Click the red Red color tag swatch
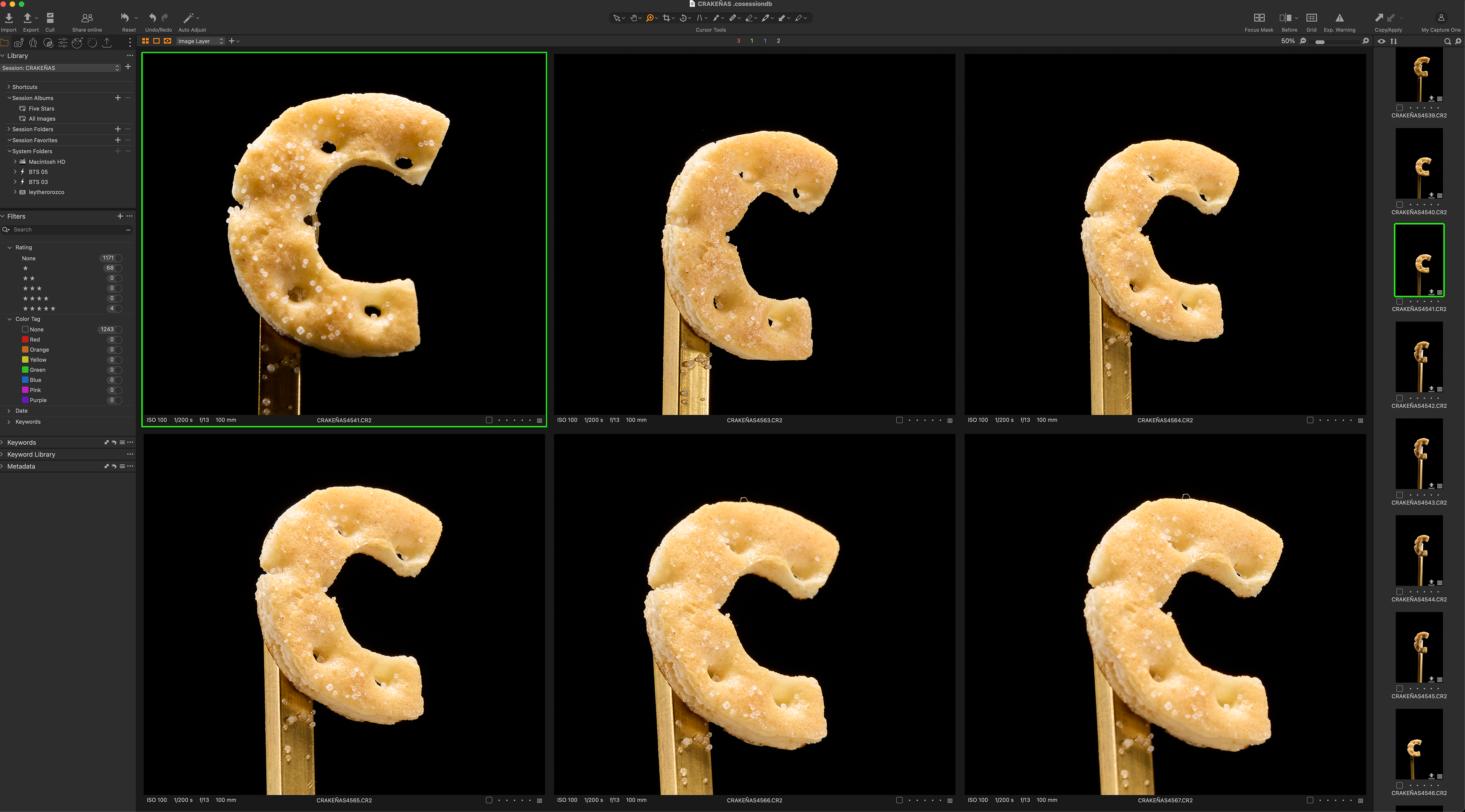 (x=25, y=339)
